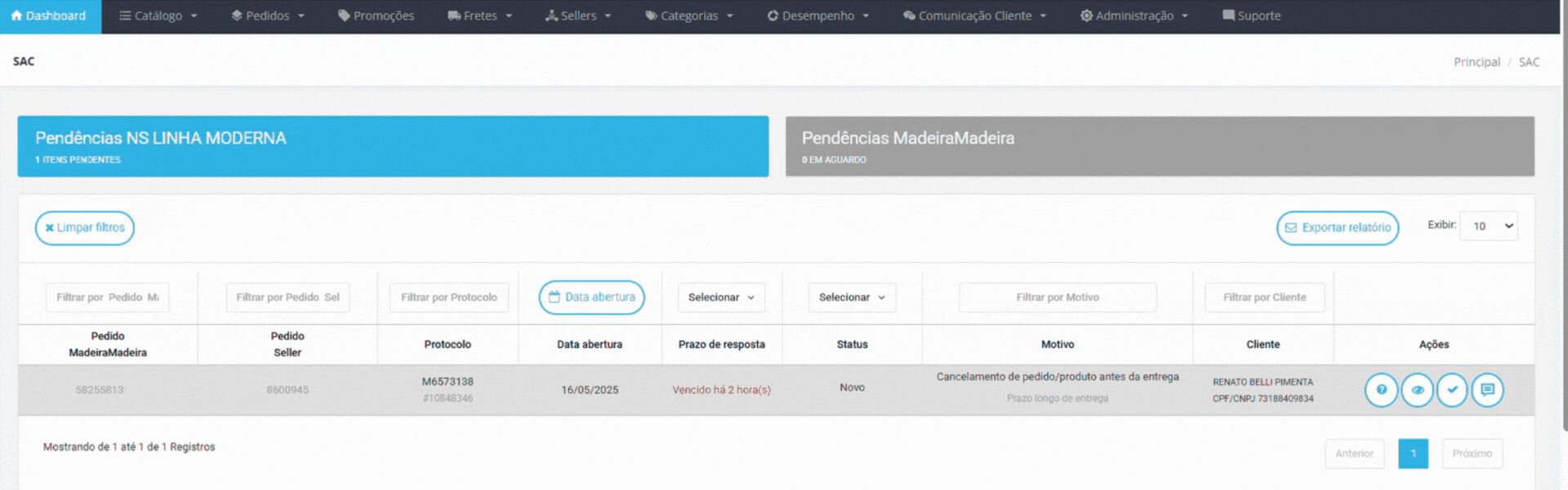The image size is (1568, 490).
Task: Sort by the Protocolo column header
Action: point(448,345)
